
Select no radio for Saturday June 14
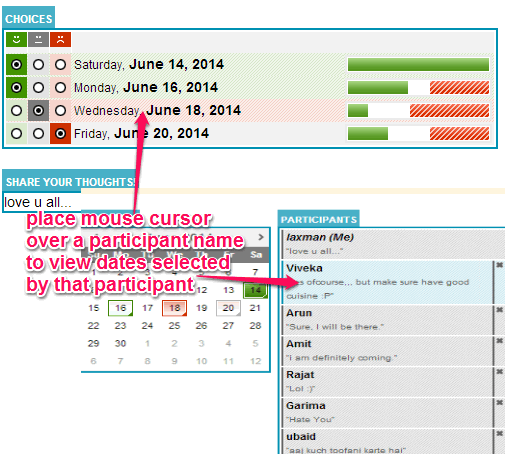[60, 64]
